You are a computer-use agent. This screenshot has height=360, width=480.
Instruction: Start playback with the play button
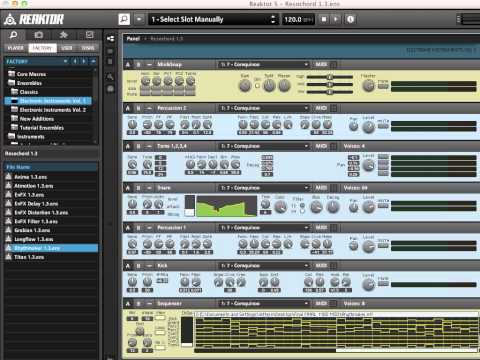coord(336,19)
